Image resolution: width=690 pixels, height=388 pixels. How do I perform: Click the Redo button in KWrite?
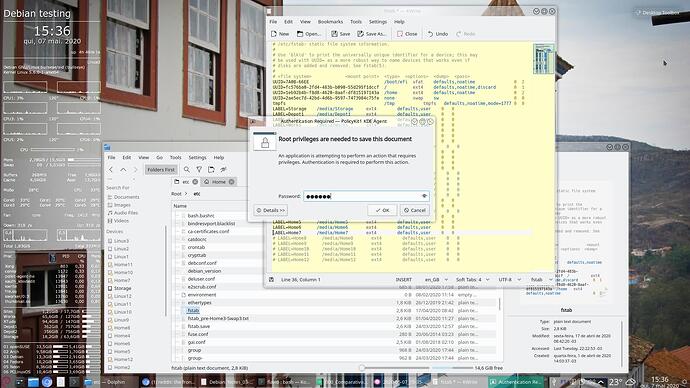pos(466,34)
